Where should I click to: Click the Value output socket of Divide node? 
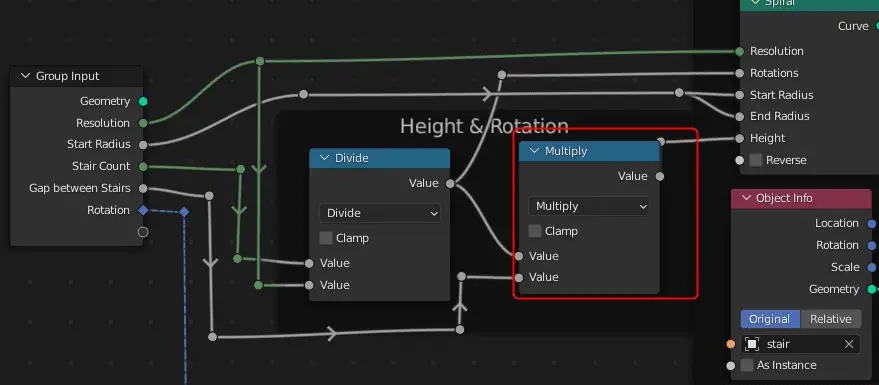click(450, 183)
